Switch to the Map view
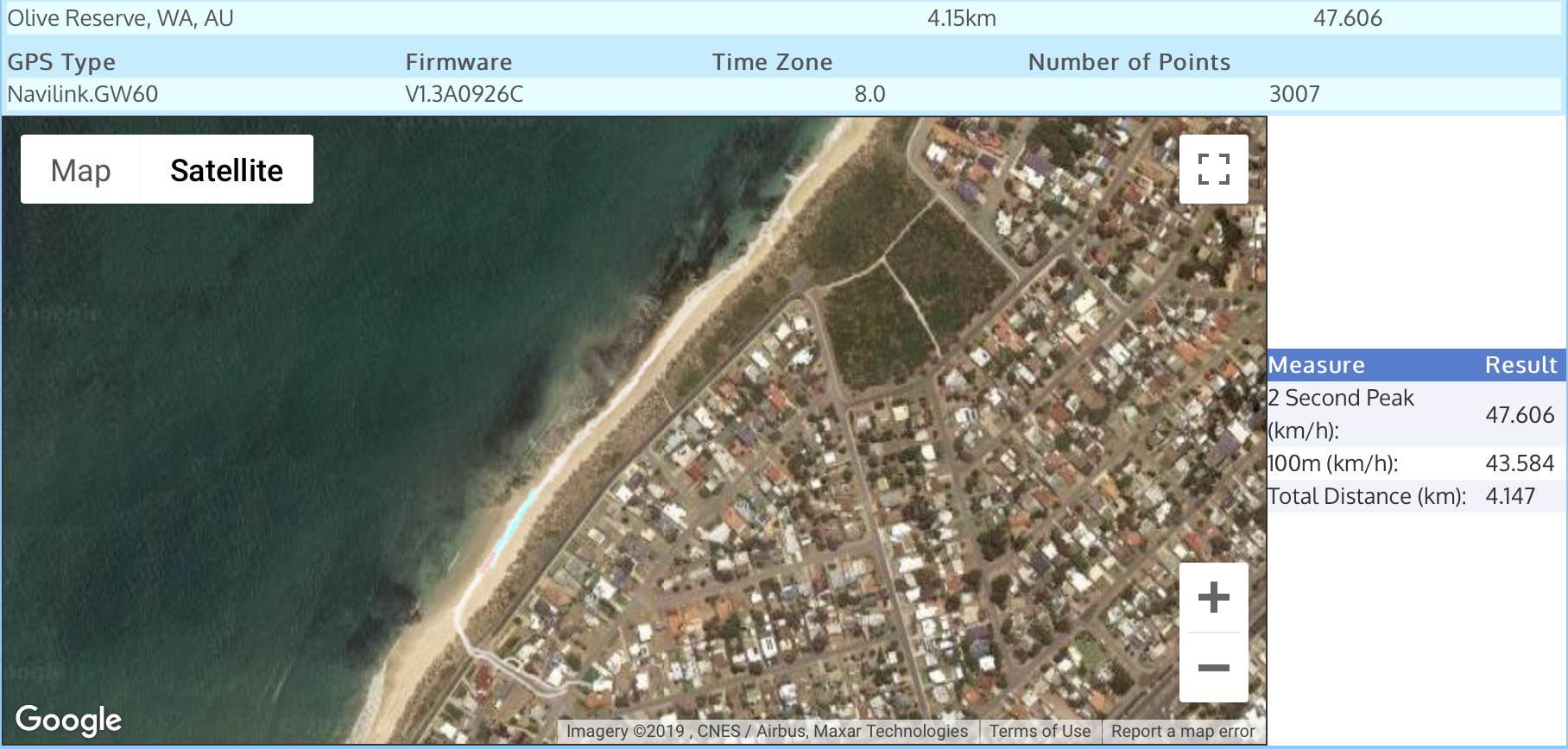This screenshot has height=749, width=1568. (80, 170)
